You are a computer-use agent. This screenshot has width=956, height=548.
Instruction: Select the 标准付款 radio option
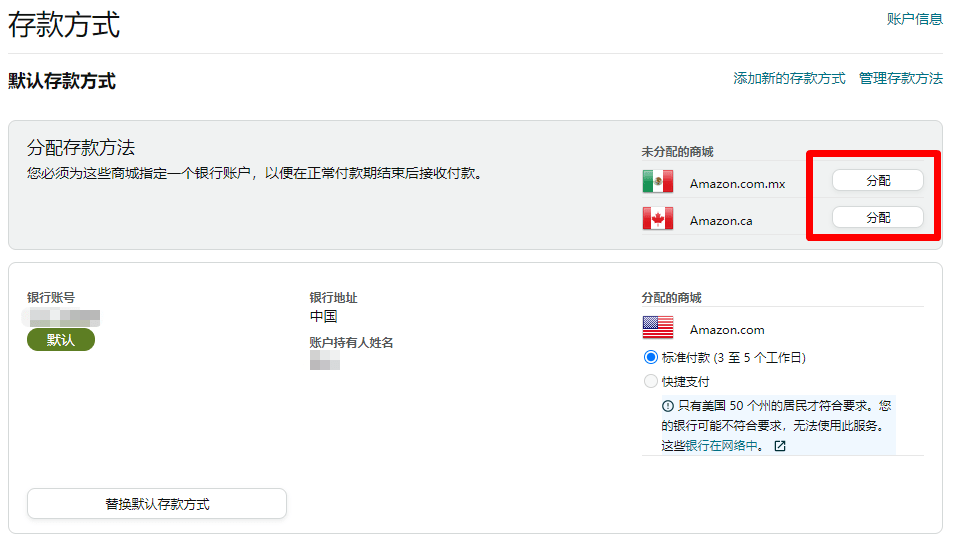point(651,357)
